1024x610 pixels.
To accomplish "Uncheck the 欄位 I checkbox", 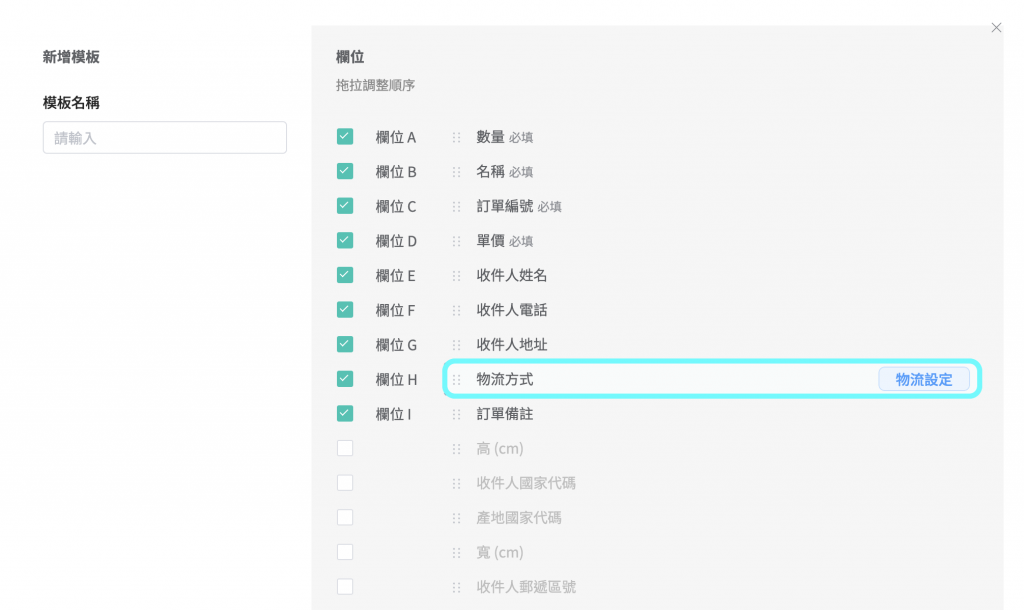I will (x=345, y=413).
